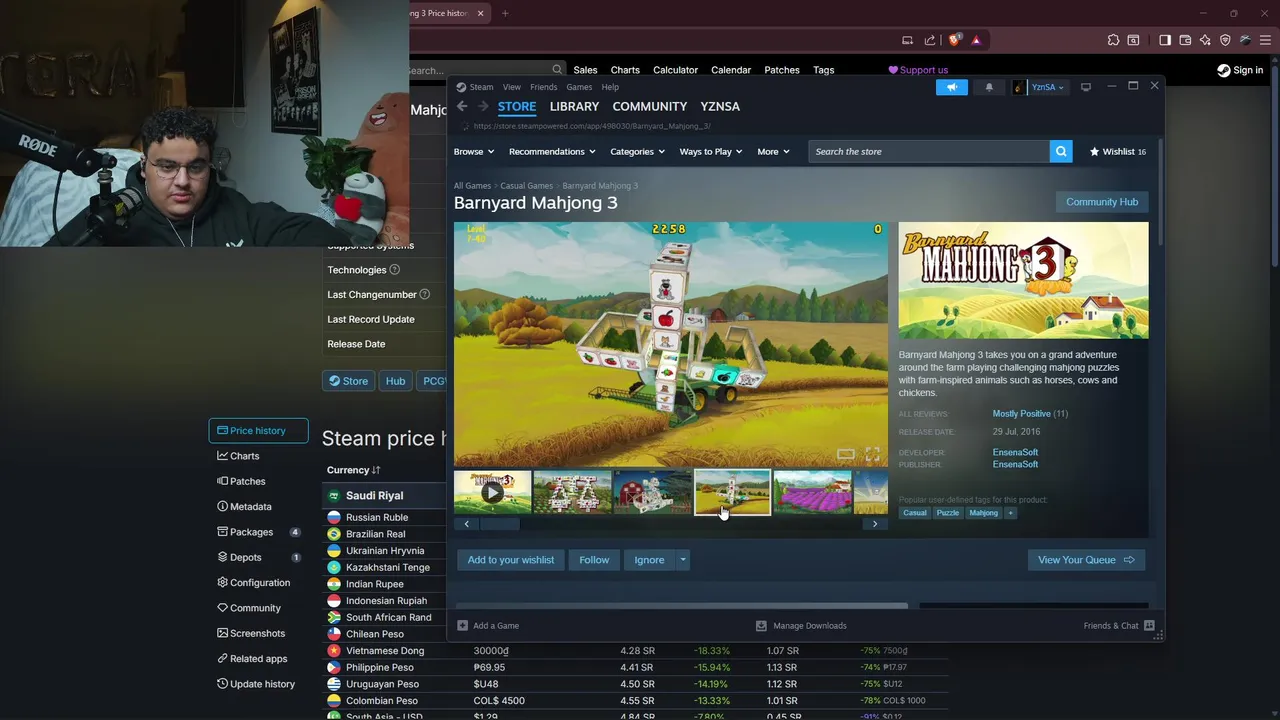Open the YZNSA profile tab
1280x720 pixels.
pyautogui.click(x=720, y=106)
